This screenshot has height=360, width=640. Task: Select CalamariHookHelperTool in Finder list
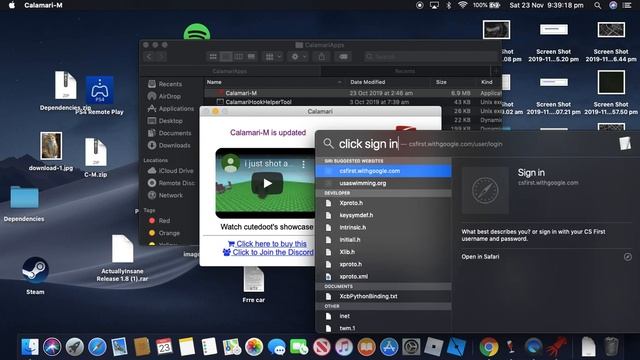353,102
